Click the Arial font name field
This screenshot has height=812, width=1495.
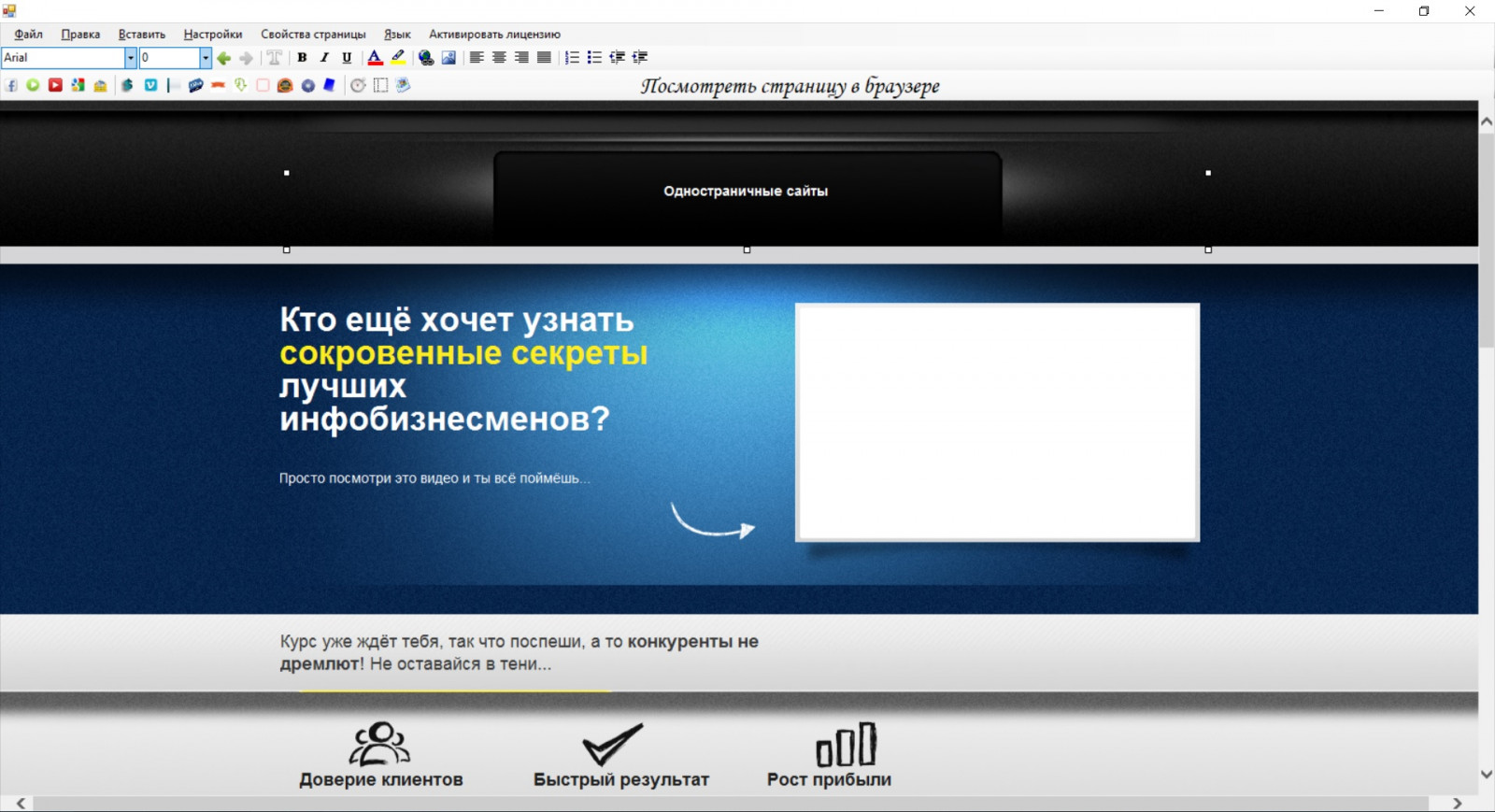click(64, 58)
